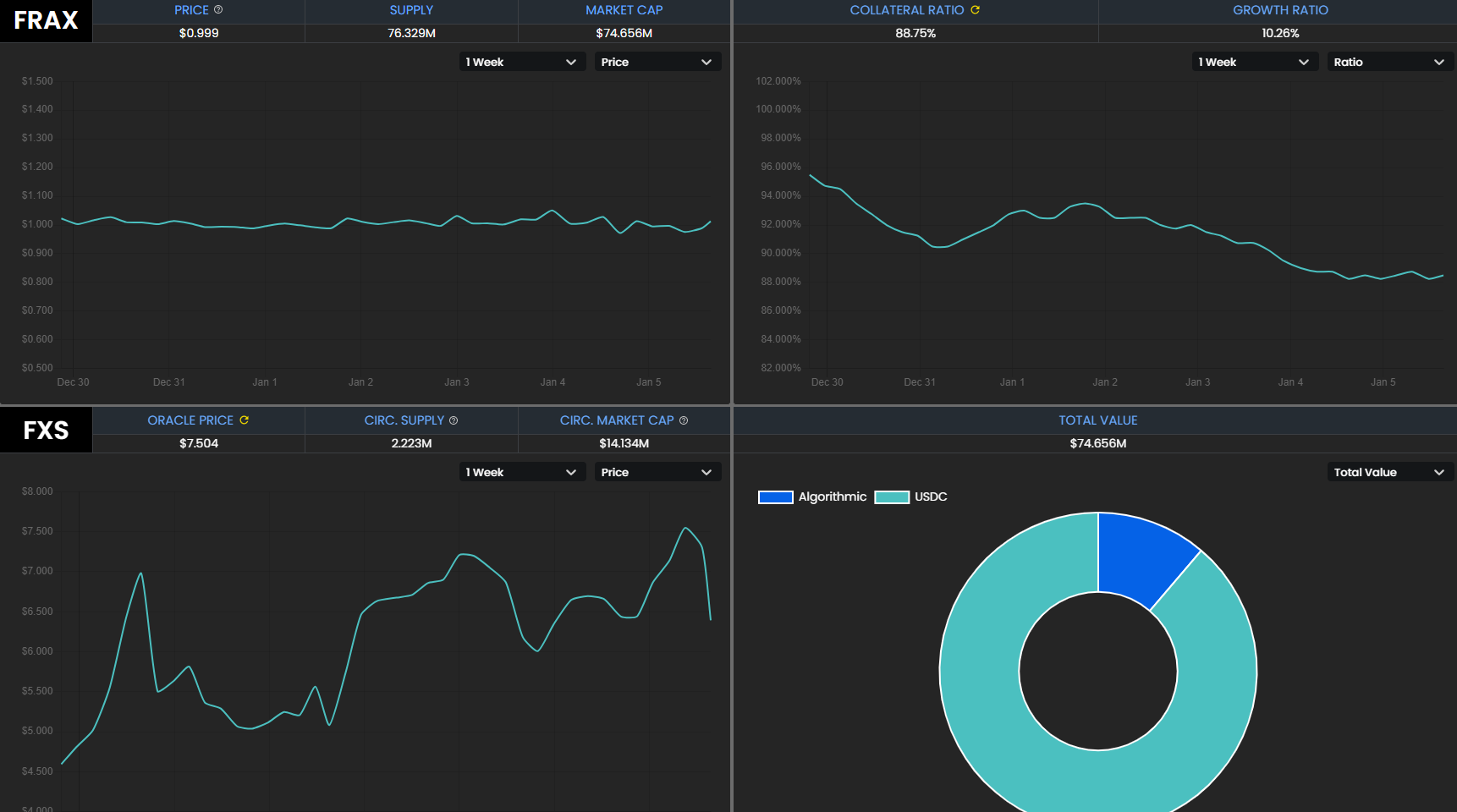The width and height of the screenshot is (1457, 812).
Task: Click the refresh icon beside Oracle Price
Action: pos(244,420)
